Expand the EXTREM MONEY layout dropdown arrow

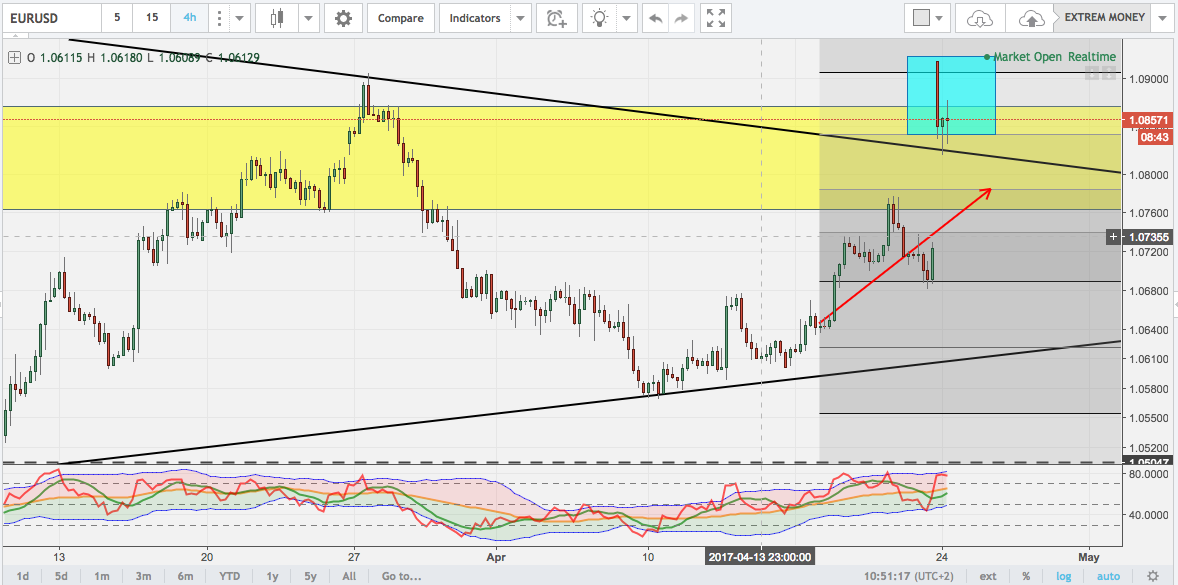[1160, 18]
